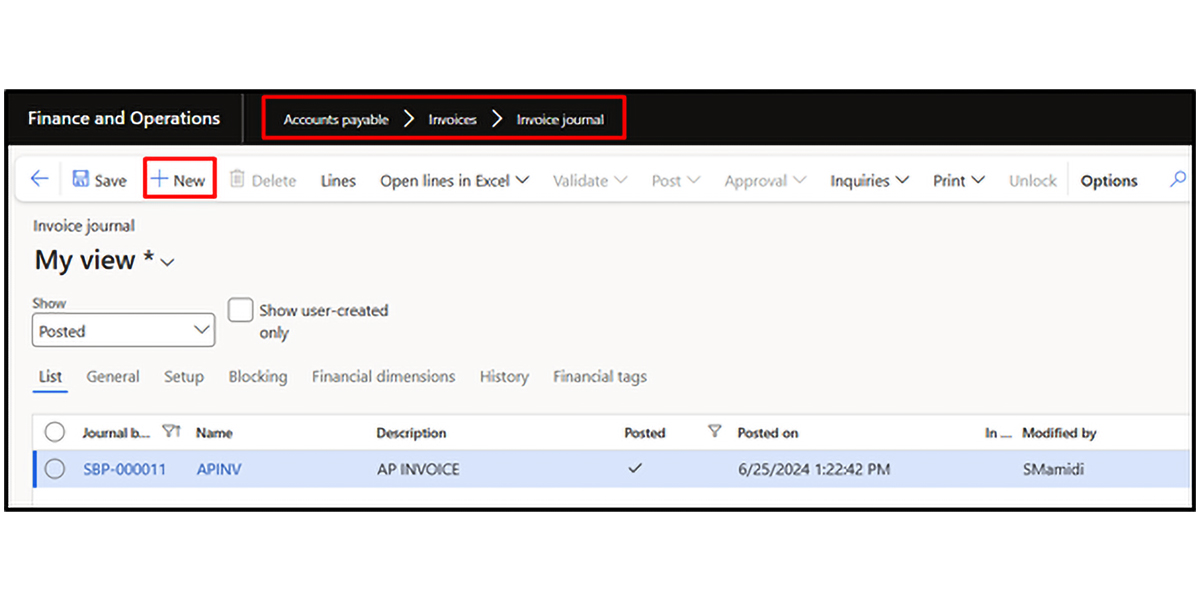Screen dimensions: 1200x600
Task: Open the Journal batch column filter icon
Action: click(171, 432)
